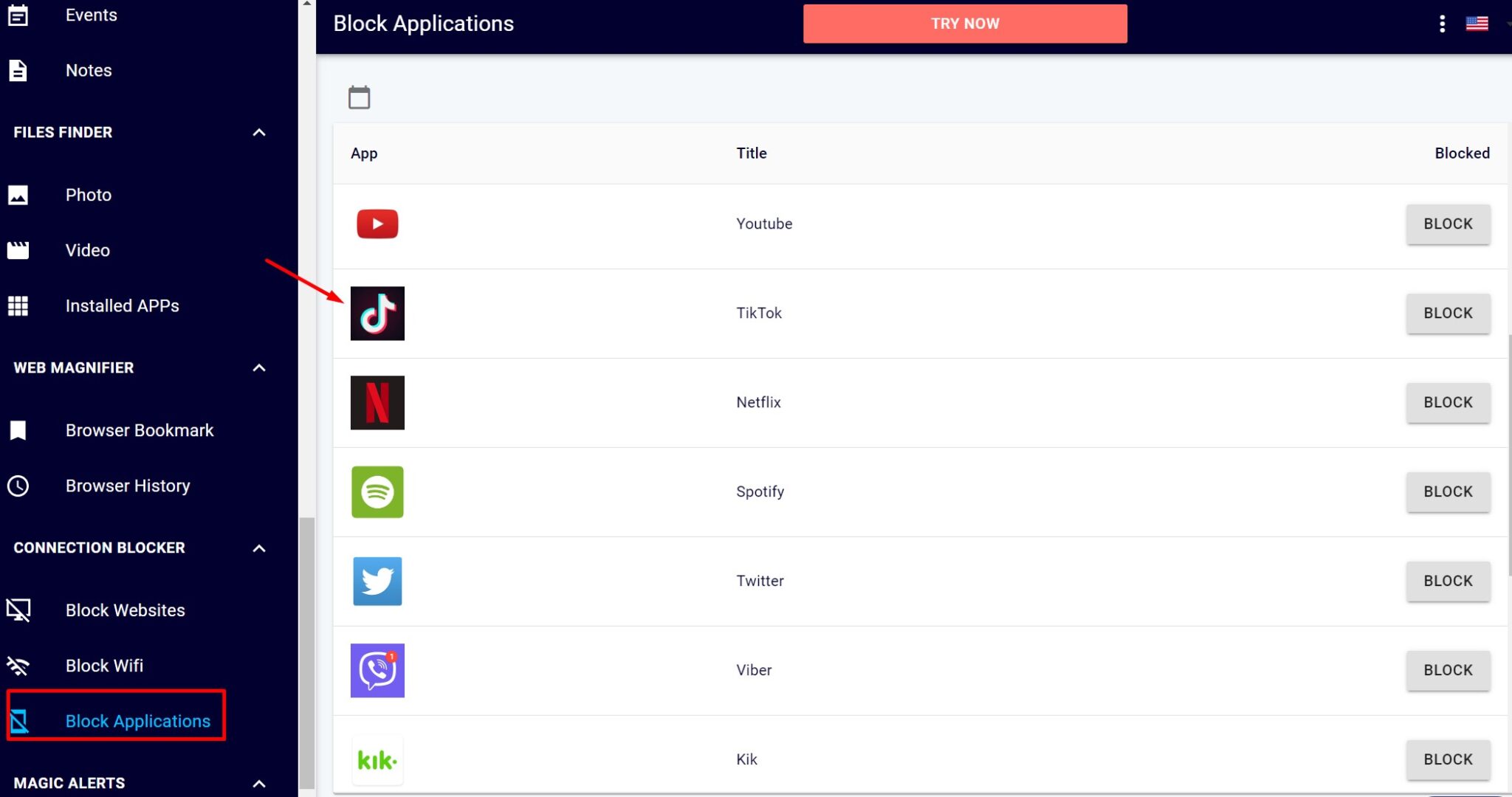Expand the Magic Alerts section
This screenshot has height=797, width=1512.
(258, 783)
